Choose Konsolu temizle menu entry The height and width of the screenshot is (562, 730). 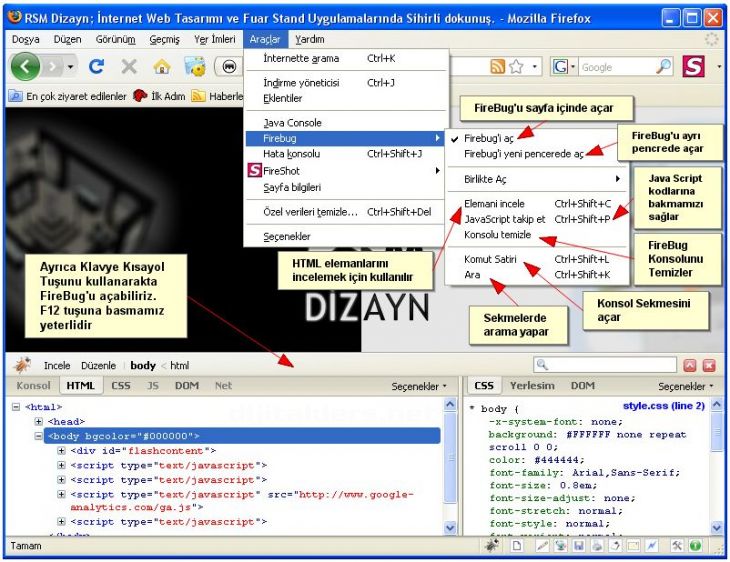tap(538, 234)
